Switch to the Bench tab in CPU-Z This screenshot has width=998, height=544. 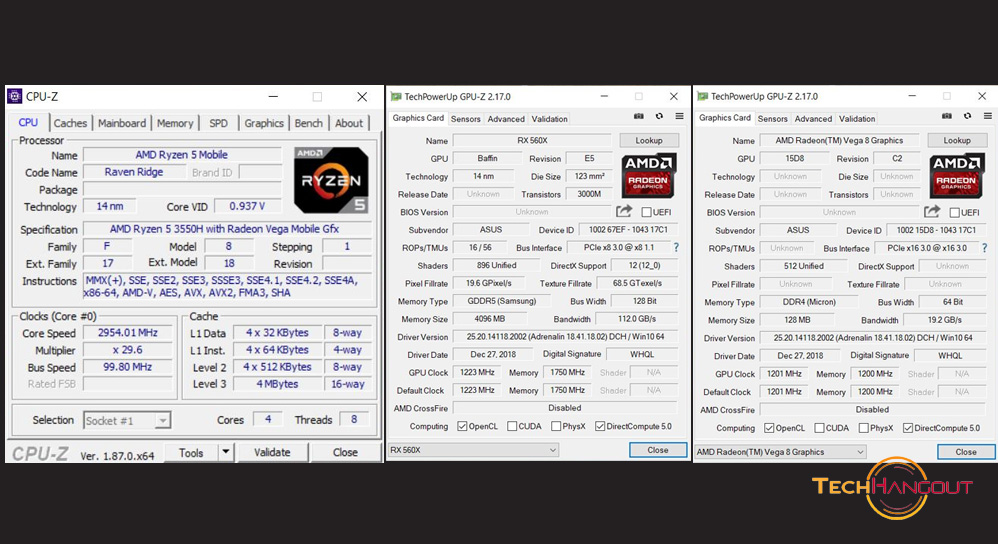(309, 123)
